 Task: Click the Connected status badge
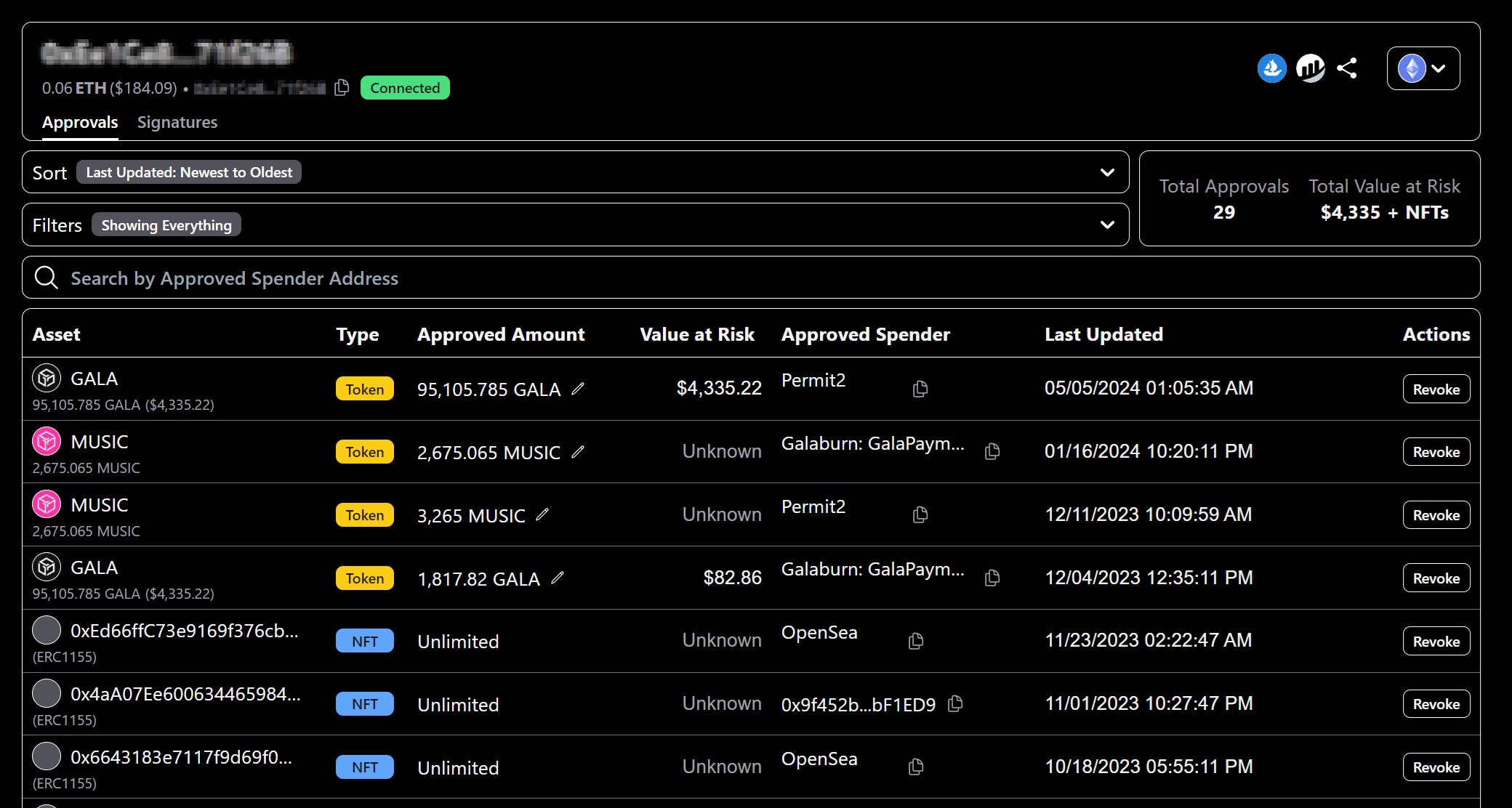point(404,87)
